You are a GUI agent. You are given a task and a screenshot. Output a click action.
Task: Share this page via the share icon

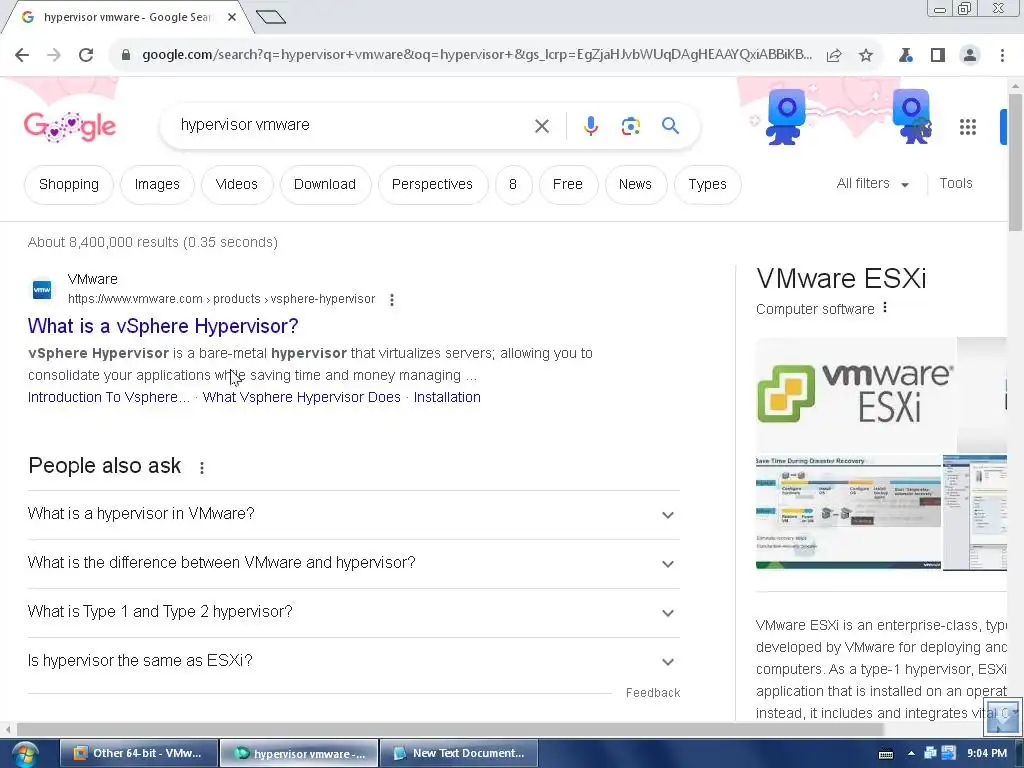click(834, 56)
